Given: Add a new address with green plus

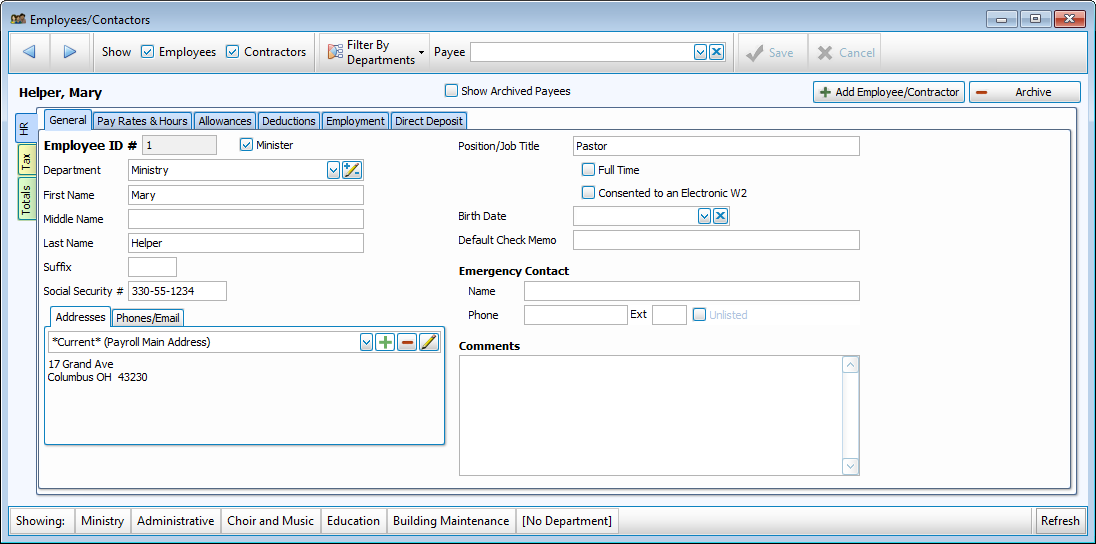Looking at the screenshot, I should (385, 342).
